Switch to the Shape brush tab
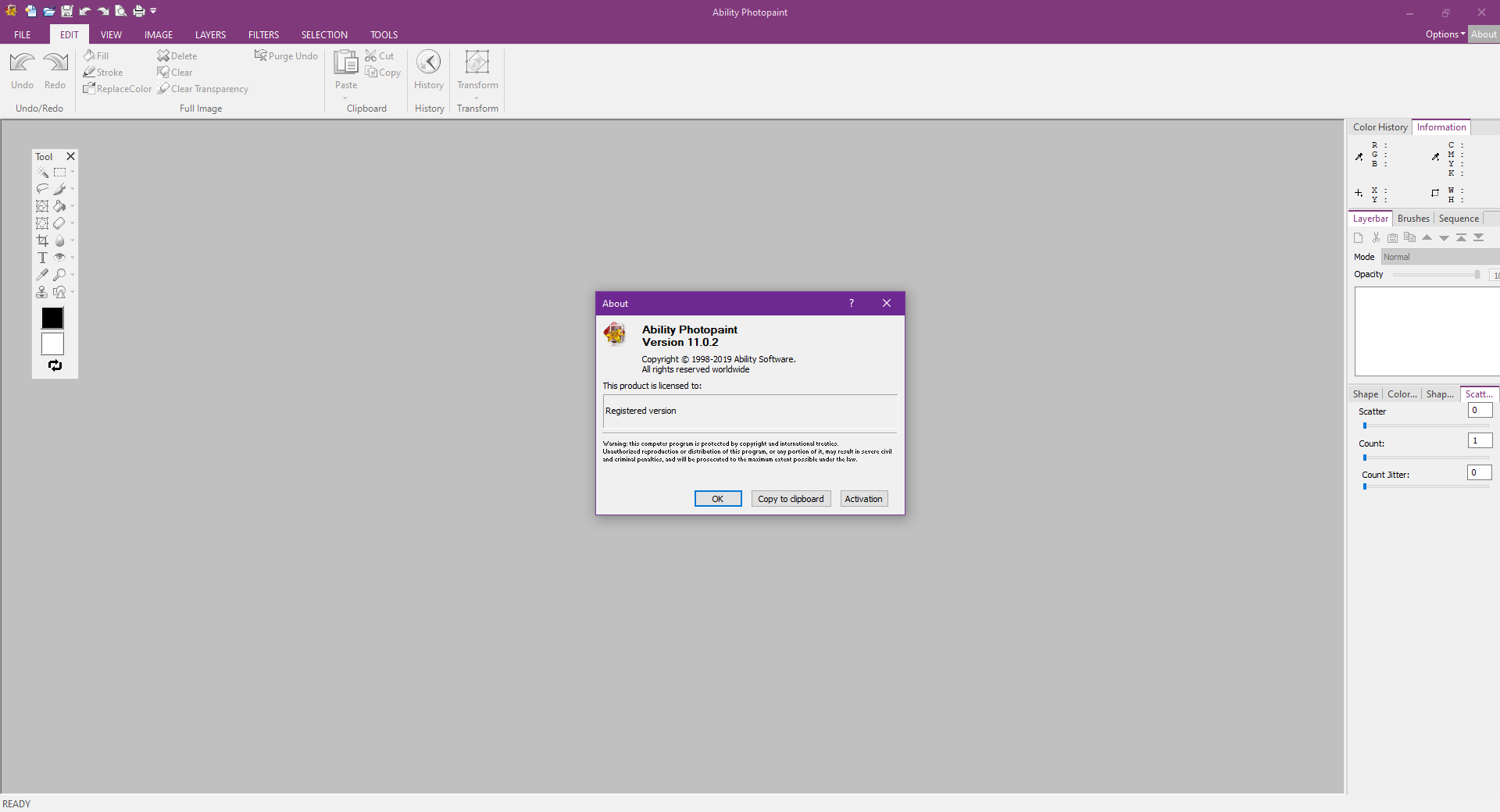The height and width of the screenshot is (812, 1500). (1366, 394)
